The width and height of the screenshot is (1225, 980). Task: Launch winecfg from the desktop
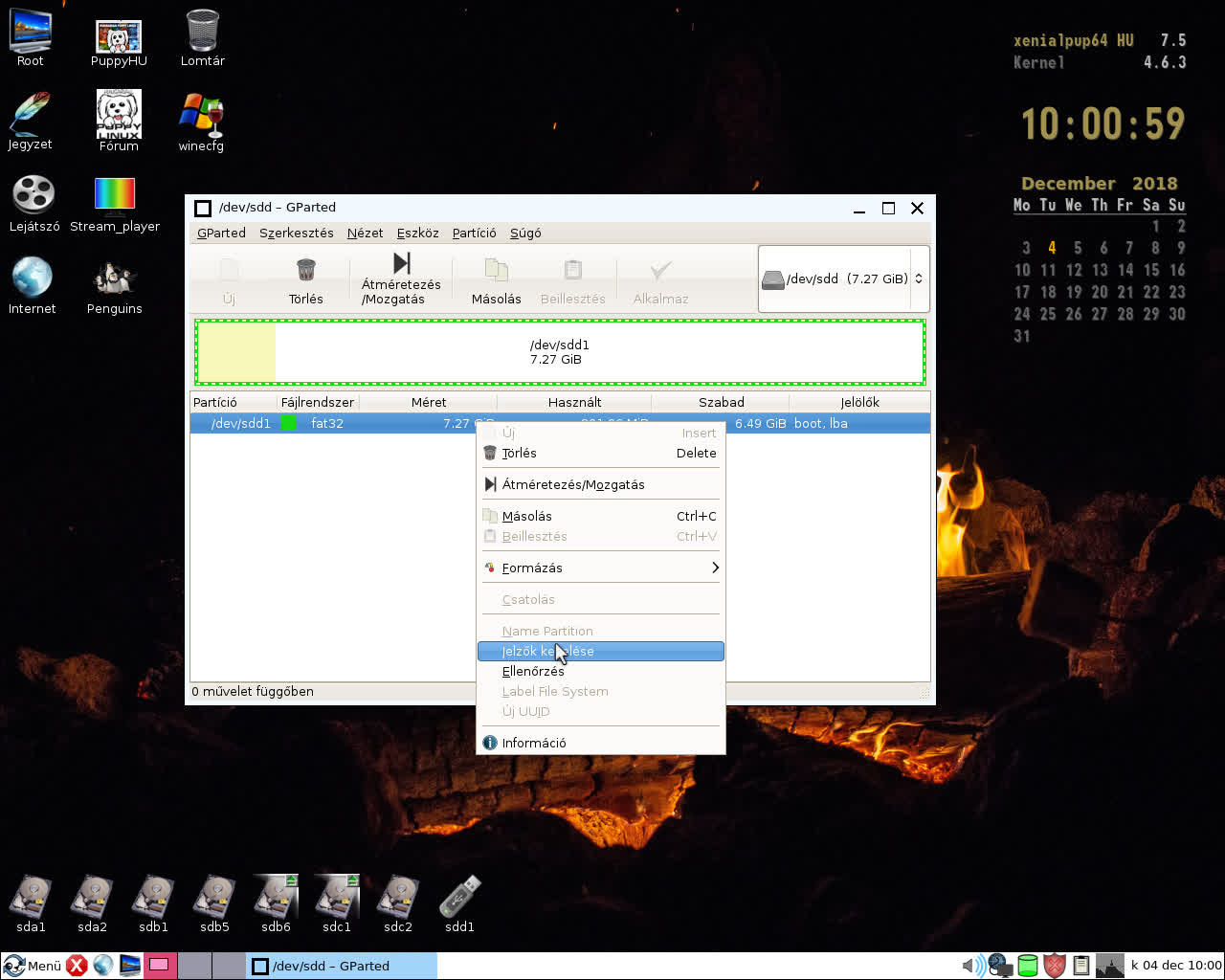pos(201,122)
